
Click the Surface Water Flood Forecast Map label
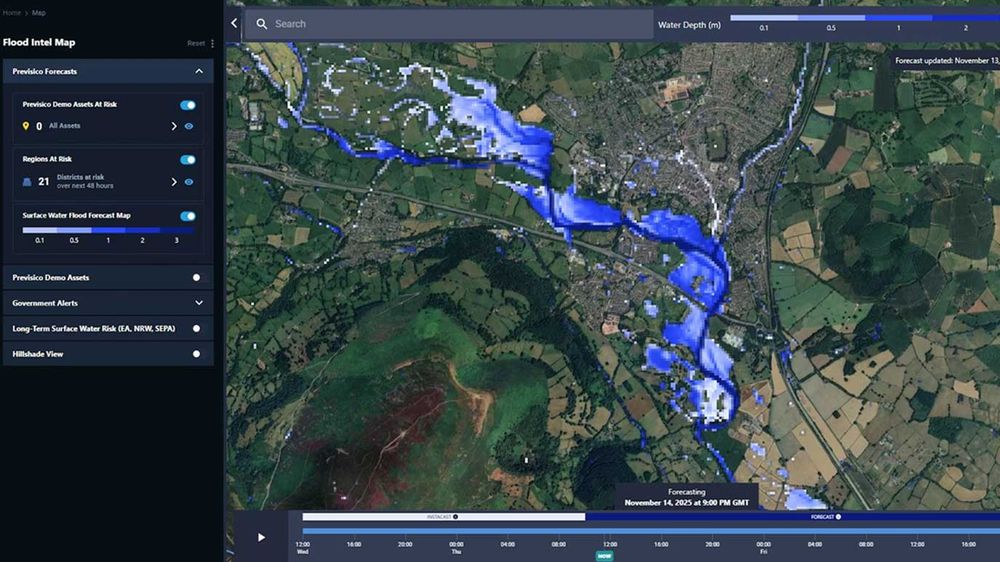(77, 216)
